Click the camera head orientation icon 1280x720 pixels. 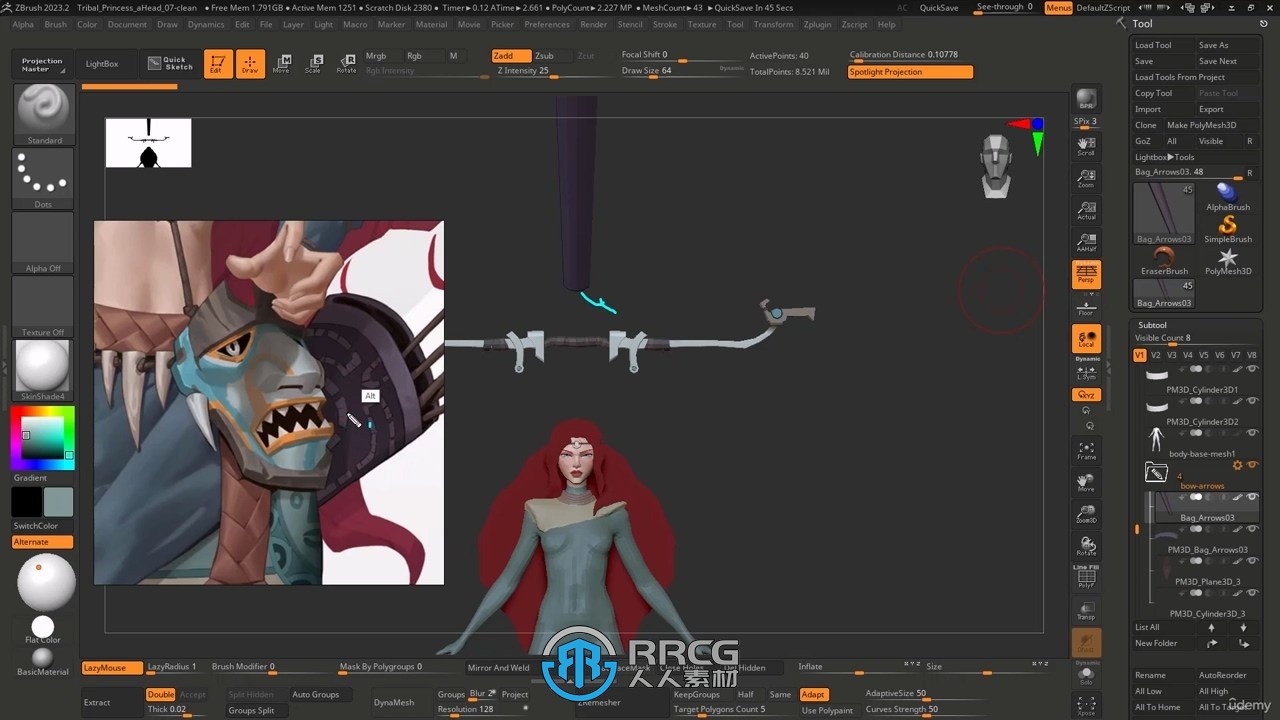[x=996, y=166]
